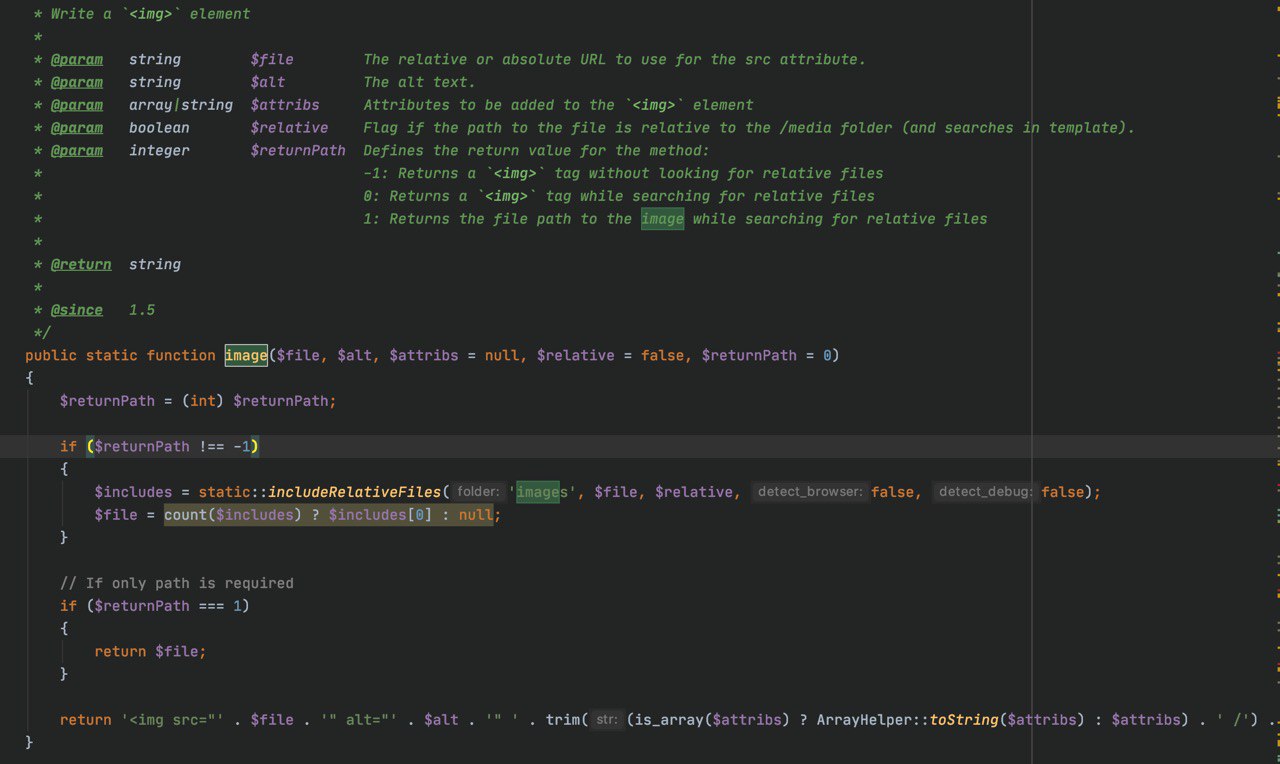Click the (int) cast on the $returnPath assignment
The width and height of the screenshot is (1280, 764).
pyautogui.click(x=203, y=401)
